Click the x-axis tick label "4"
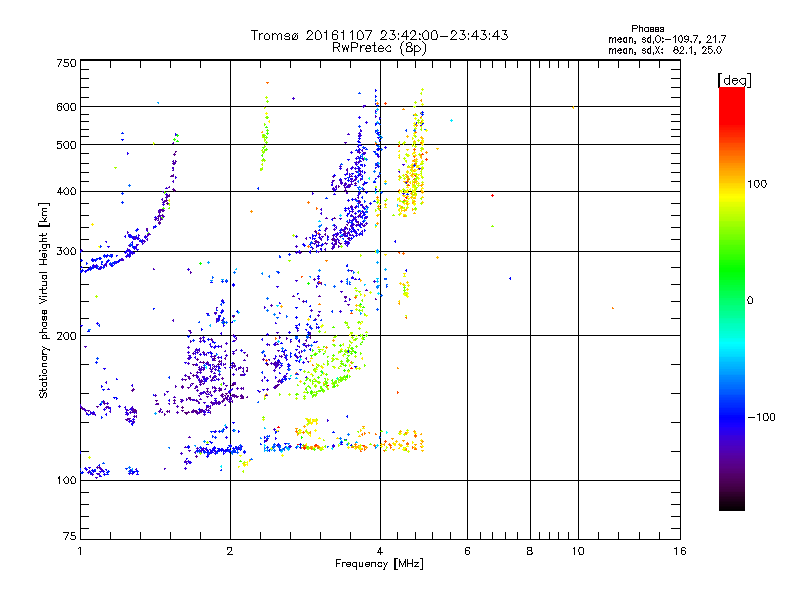 [380, 551]
